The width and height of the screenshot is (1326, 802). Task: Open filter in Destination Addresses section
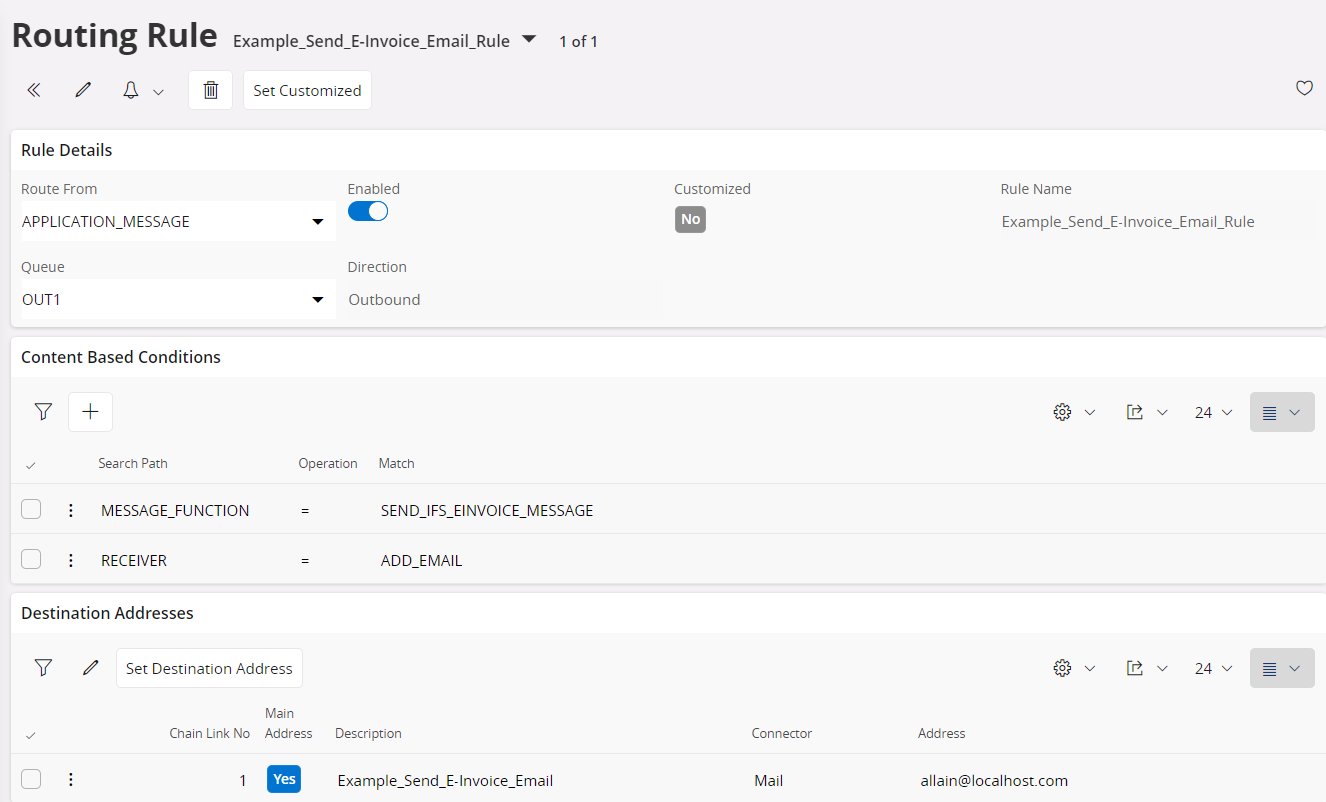[x=43, y=668]
